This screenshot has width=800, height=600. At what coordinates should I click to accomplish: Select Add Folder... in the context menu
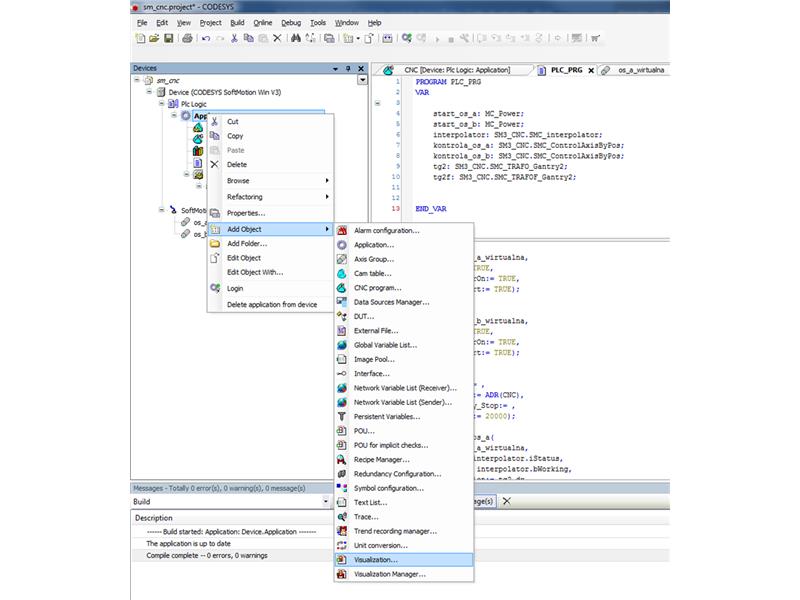click(x=270, y=244)
